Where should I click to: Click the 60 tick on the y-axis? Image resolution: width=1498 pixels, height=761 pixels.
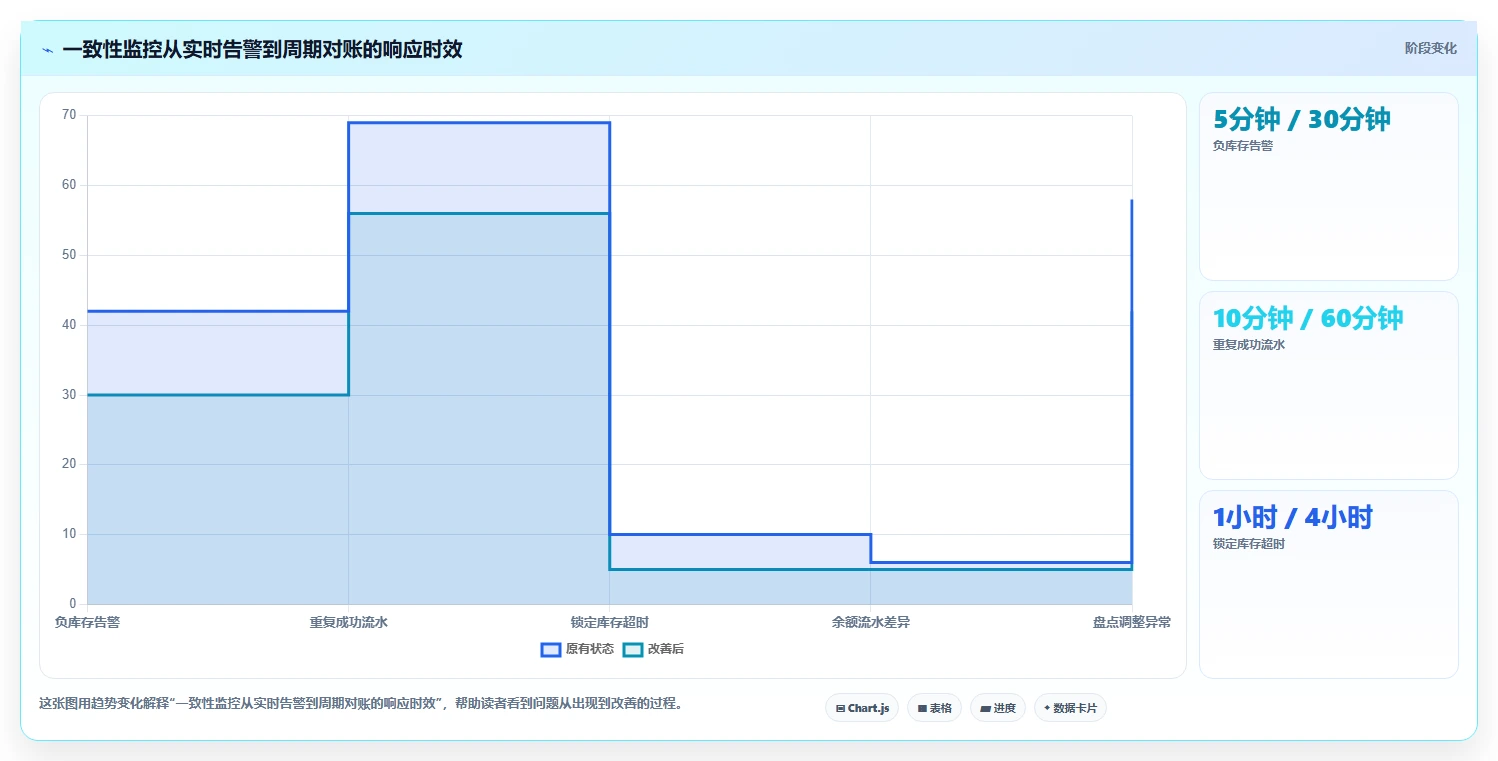69,185
